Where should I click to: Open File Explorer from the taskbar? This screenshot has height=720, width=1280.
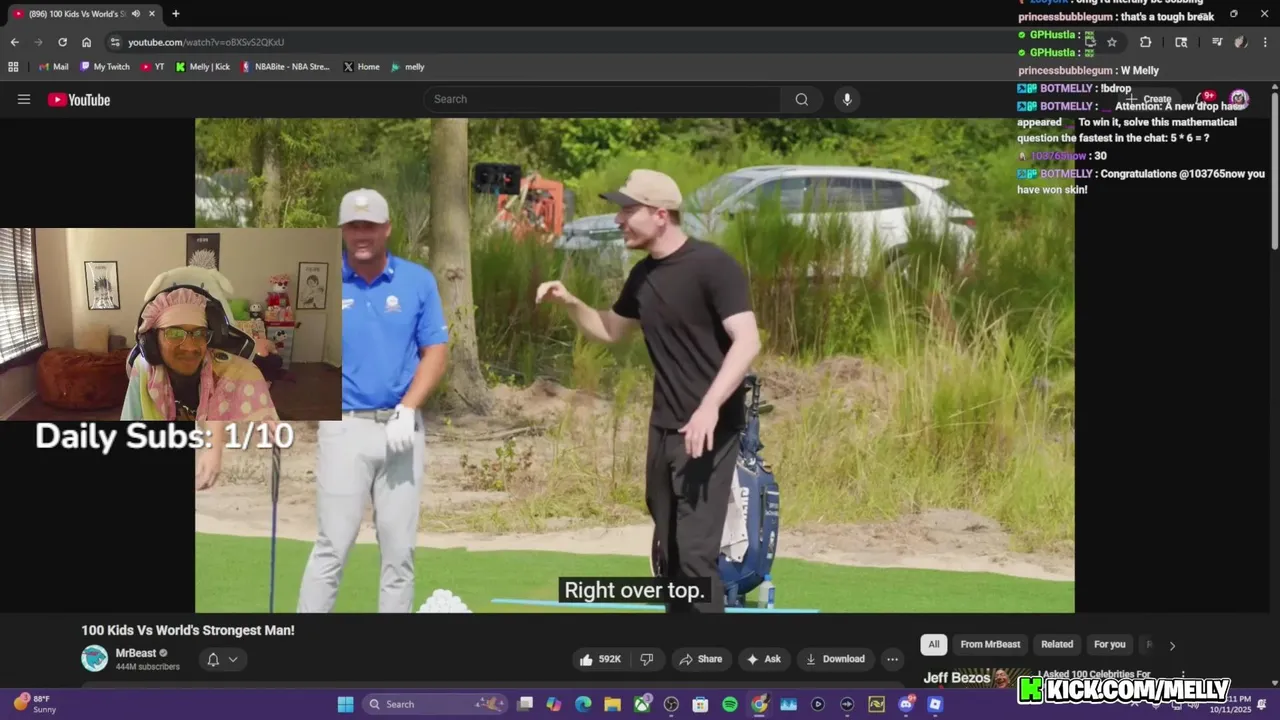point(612,704)
